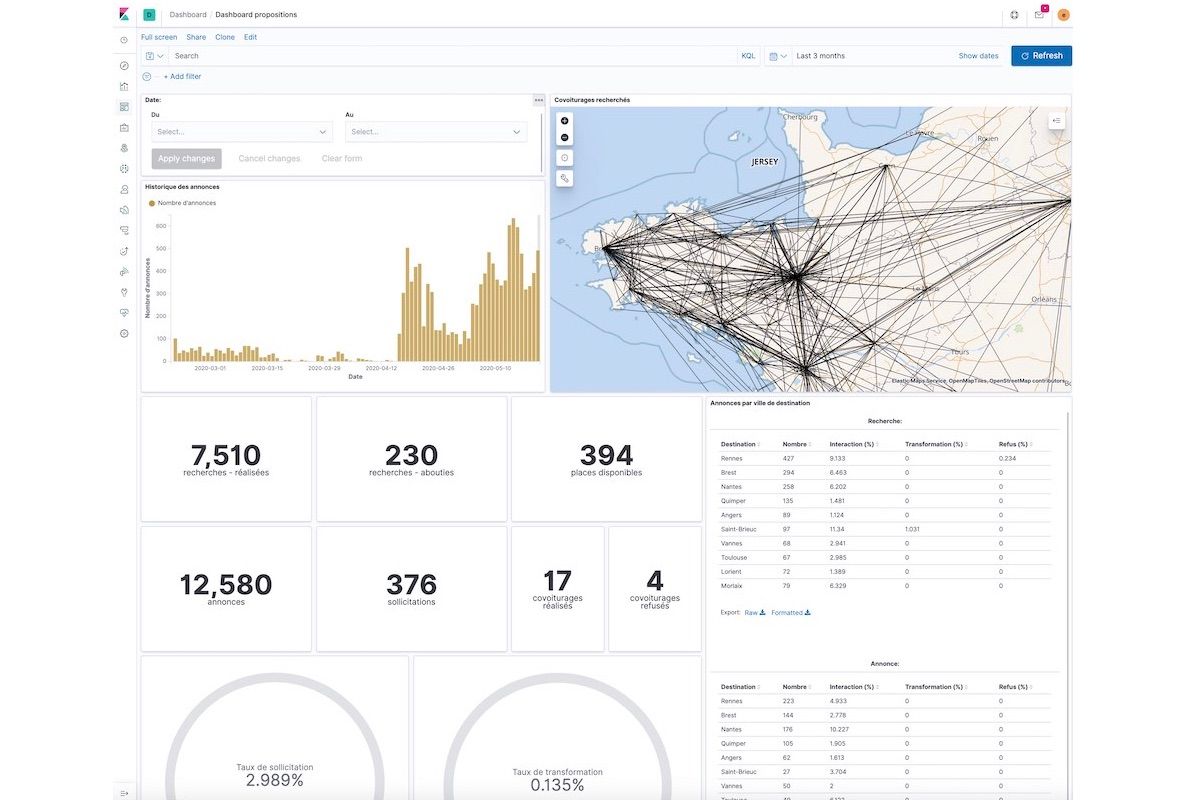Zoom in on the map with the plus icon

565,120
